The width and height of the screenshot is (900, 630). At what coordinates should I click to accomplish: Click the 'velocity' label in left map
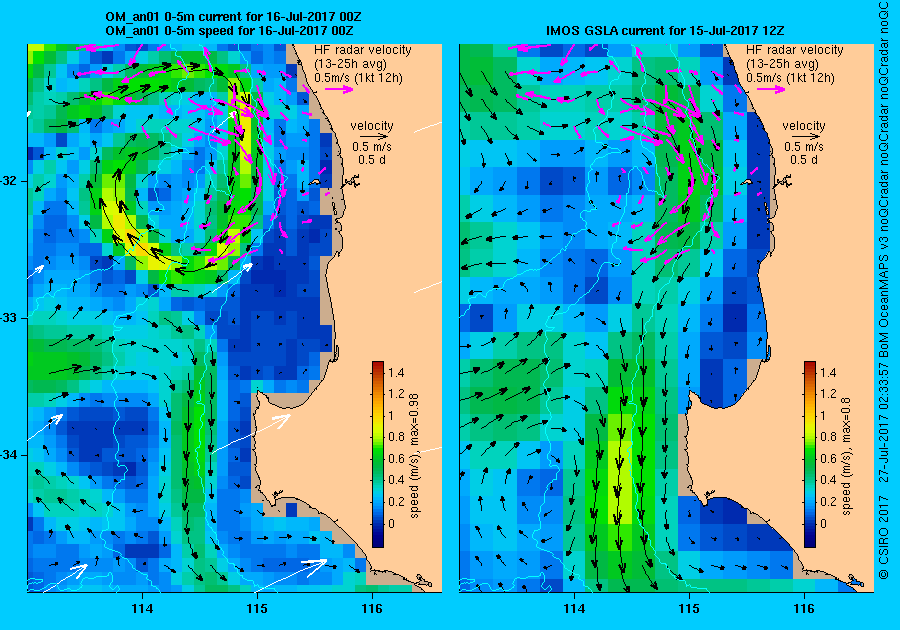pyautogui.click(x=372, y=126)
